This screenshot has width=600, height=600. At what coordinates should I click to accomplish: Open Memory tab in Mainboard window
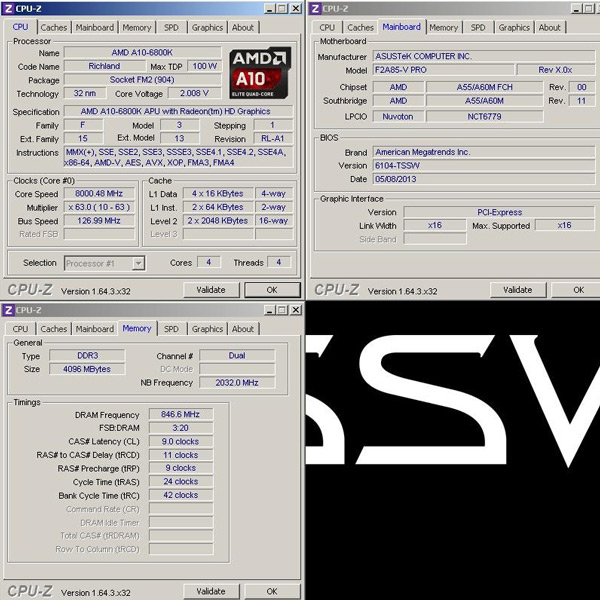pyautogui.click(x=443, y=28)
